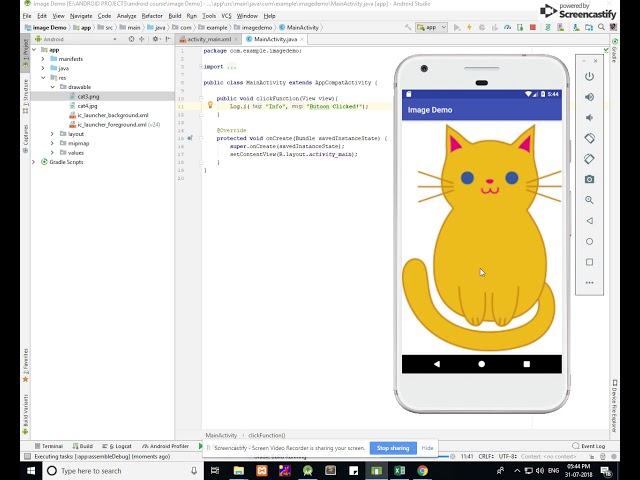This screenshot has width=640, height=480.
Task: Click the collapse-all icon in Project panel
Action: coord(142,39)
